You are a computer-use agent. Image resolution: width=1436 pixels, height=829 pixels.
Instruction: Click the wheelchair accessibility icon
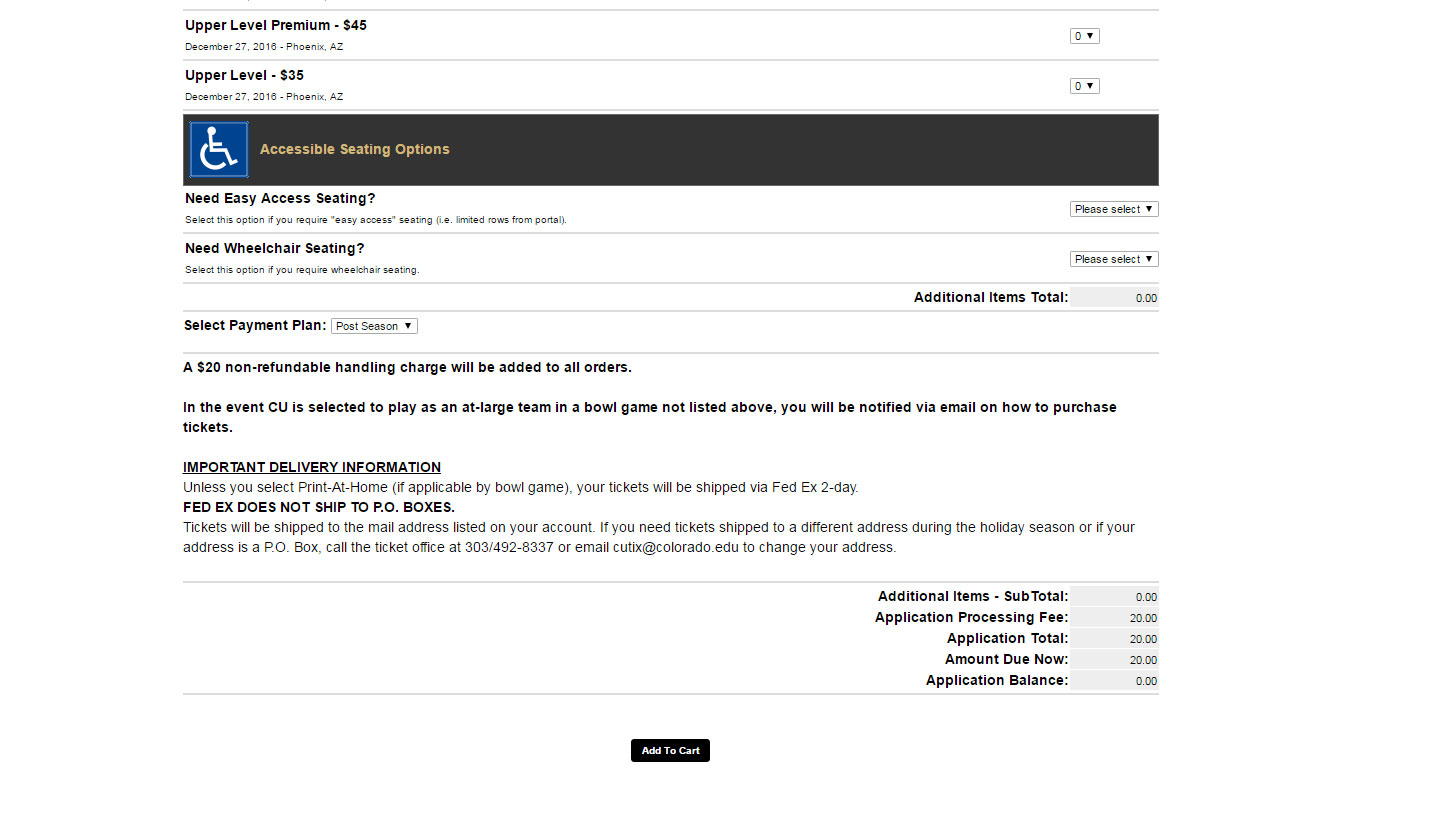click(x=219, y=150)
